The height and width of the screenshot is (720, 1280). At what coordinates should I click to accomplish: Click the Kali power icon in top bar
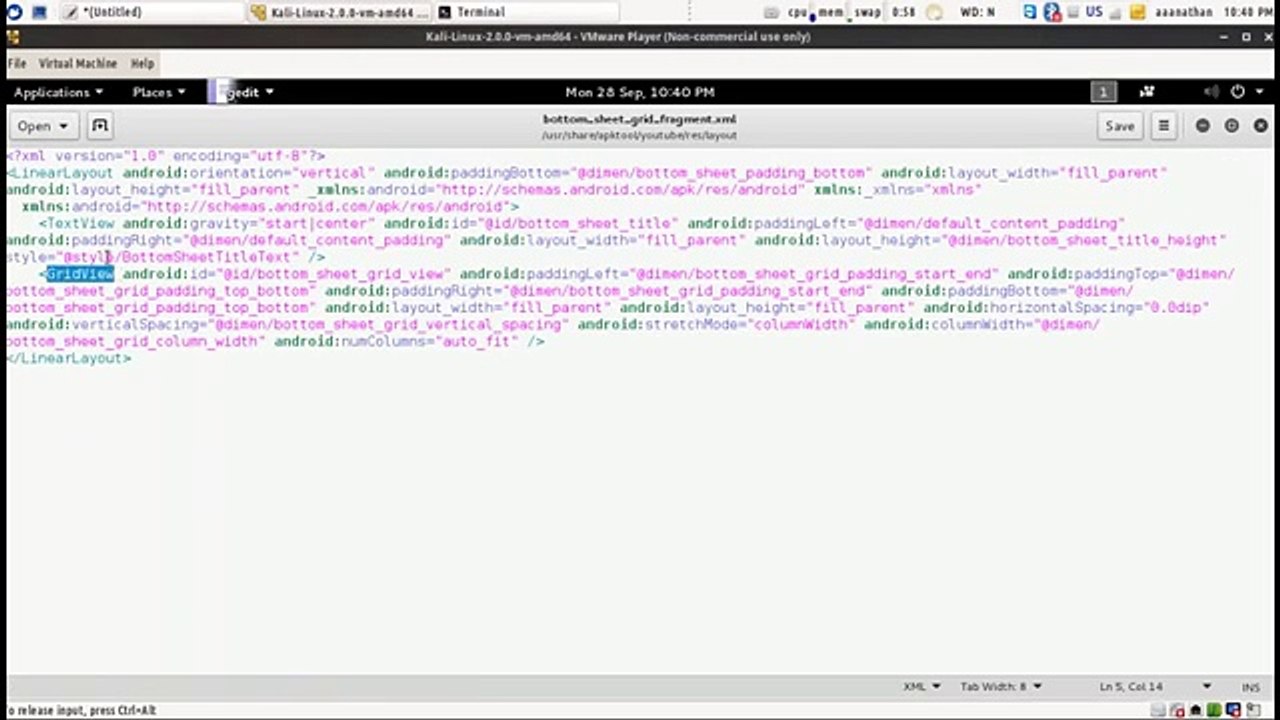1238,92
